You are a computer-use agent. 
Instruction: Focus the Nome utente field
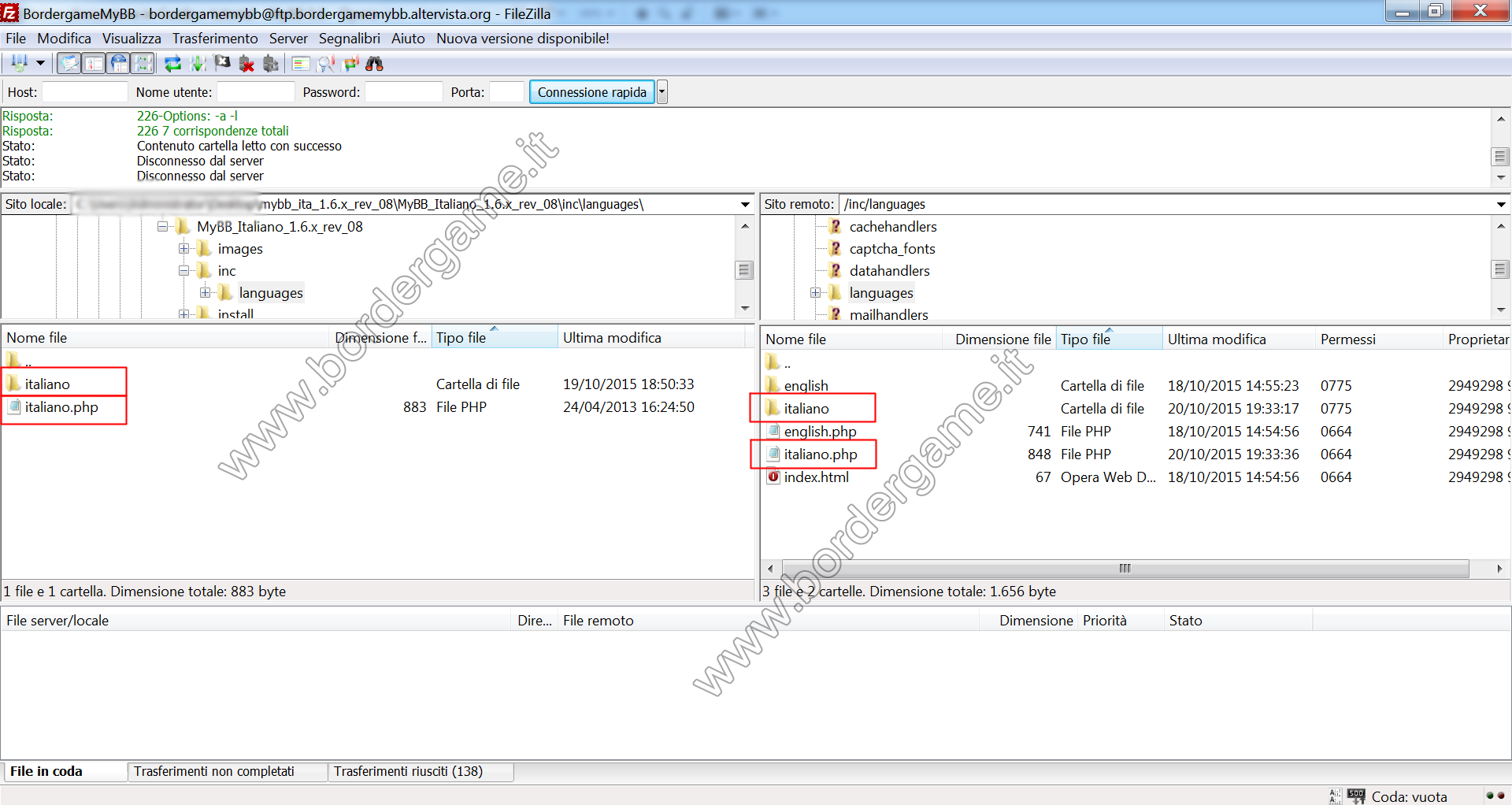pyautogui.click(x=255, y=92)
